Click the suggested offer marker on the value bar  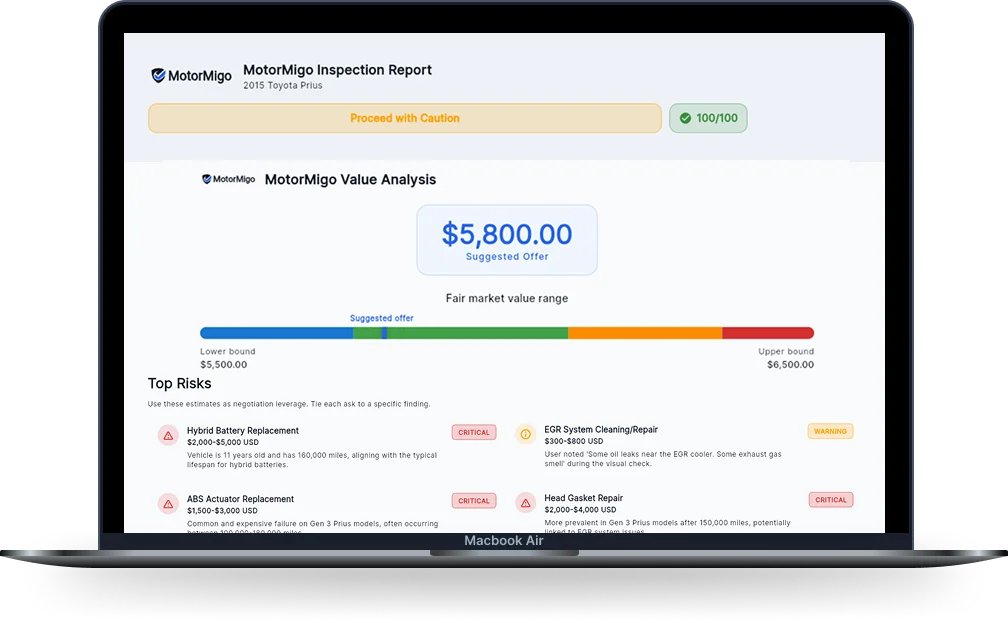(x=384, y=333)
